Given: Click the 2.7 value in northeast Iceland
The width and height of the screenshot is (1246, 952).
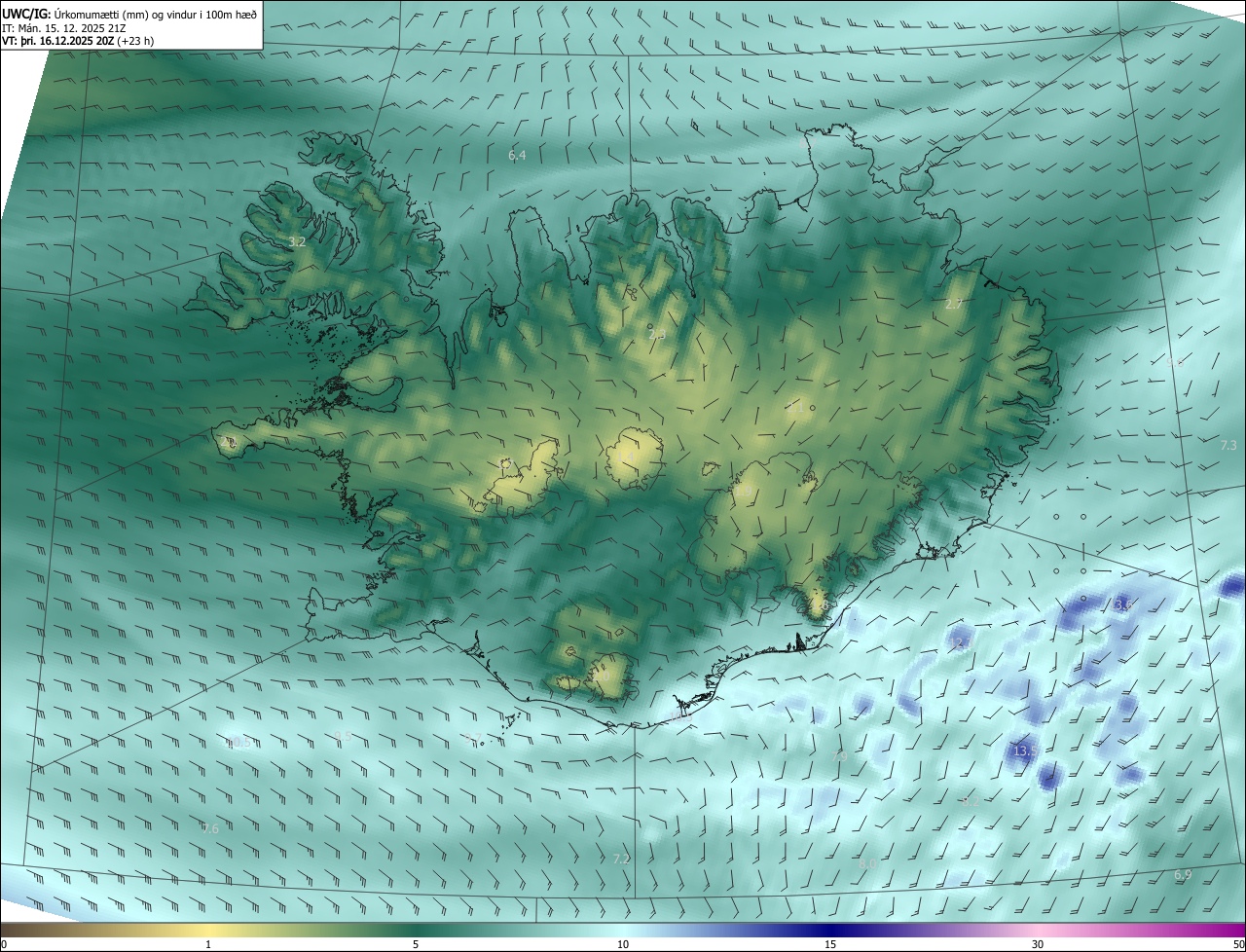Looking at the screenshot, I should (954, 305).
